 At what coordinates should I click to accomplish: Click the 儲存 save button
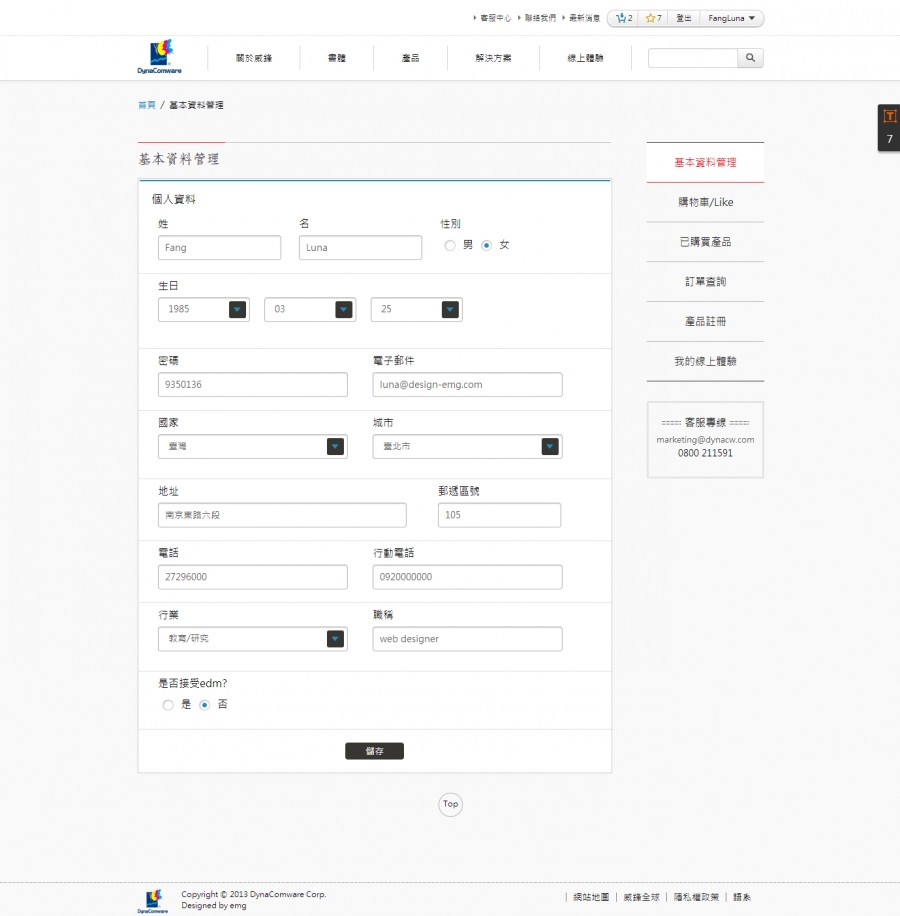tap(374, 751)
